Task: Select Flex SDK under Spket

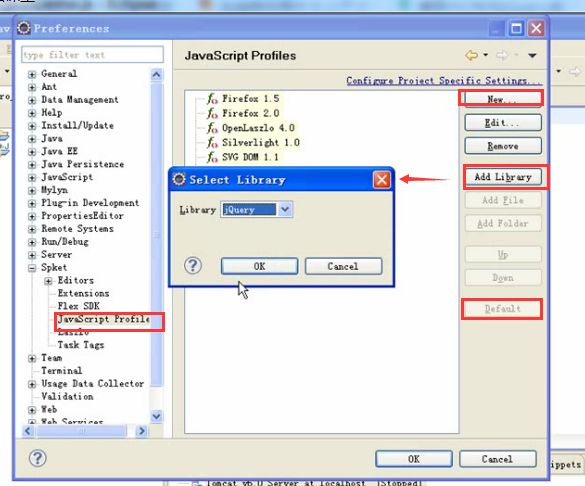Action: (x=78, y=306)
